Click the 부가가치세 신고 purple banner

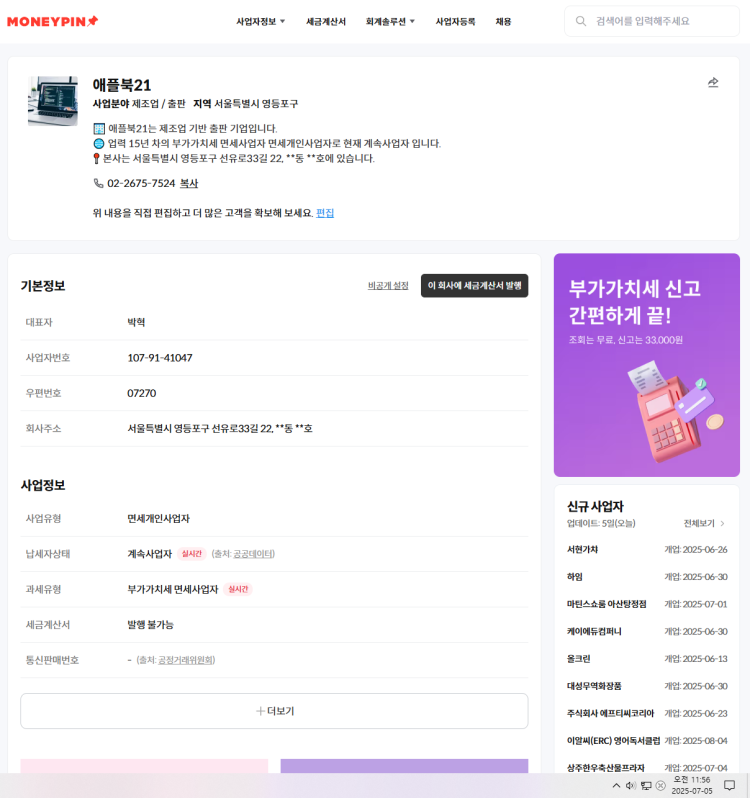647,365
